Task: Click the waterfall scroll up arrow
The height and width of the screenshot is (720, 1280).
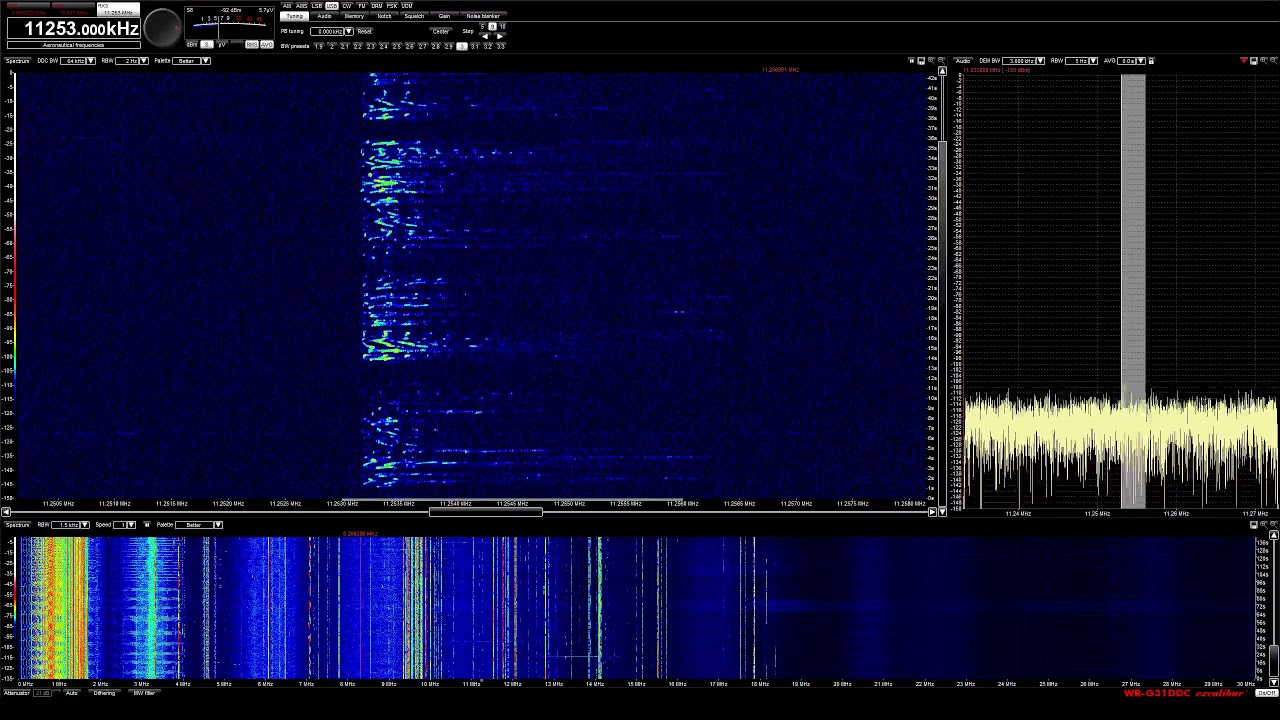Action: coord(942,72)
